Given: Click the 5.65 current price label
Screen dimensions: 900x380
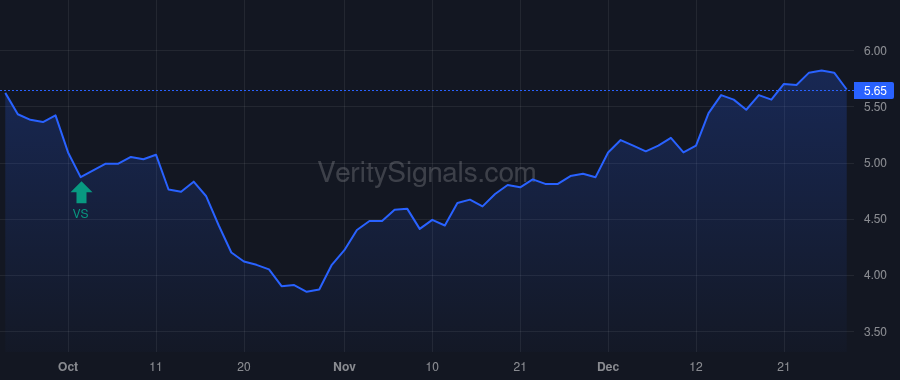Looking at the screenshot, I should click(875, 91).
